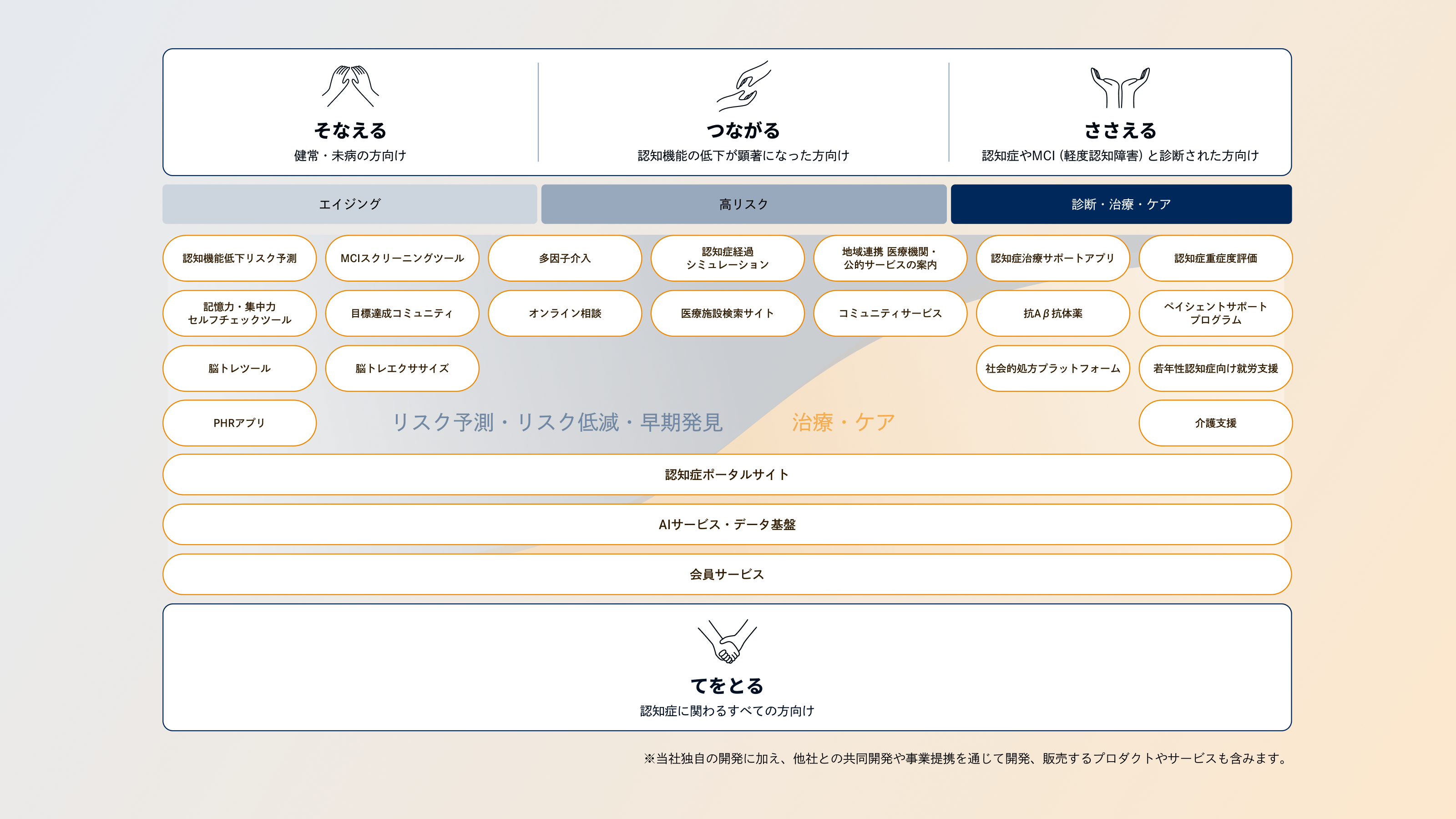Click the reaching hands icon above つながる
This screenshot has width=1456, height=819.
point(743,86)
